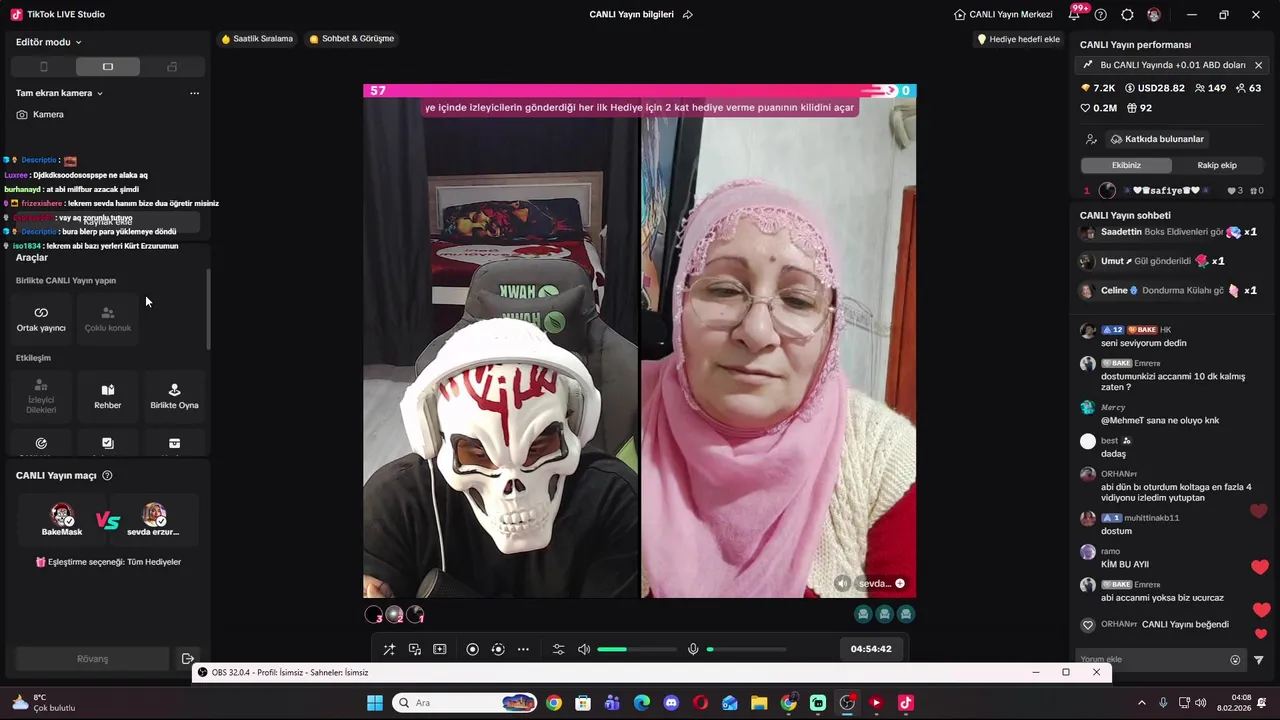Click the taskbar Ara search box
The height and width of the screenshot is (720, 1280).
pos(465,703)
